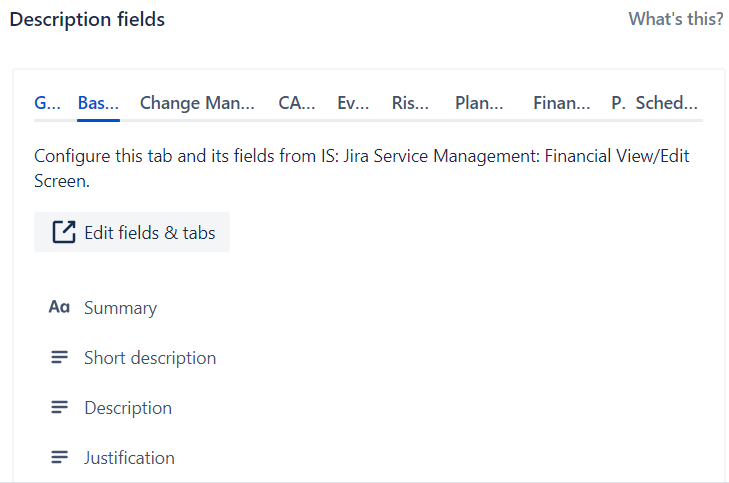729x483 pixels.
Task: Open the Plan... tab
Action: (x=479, y=103)
